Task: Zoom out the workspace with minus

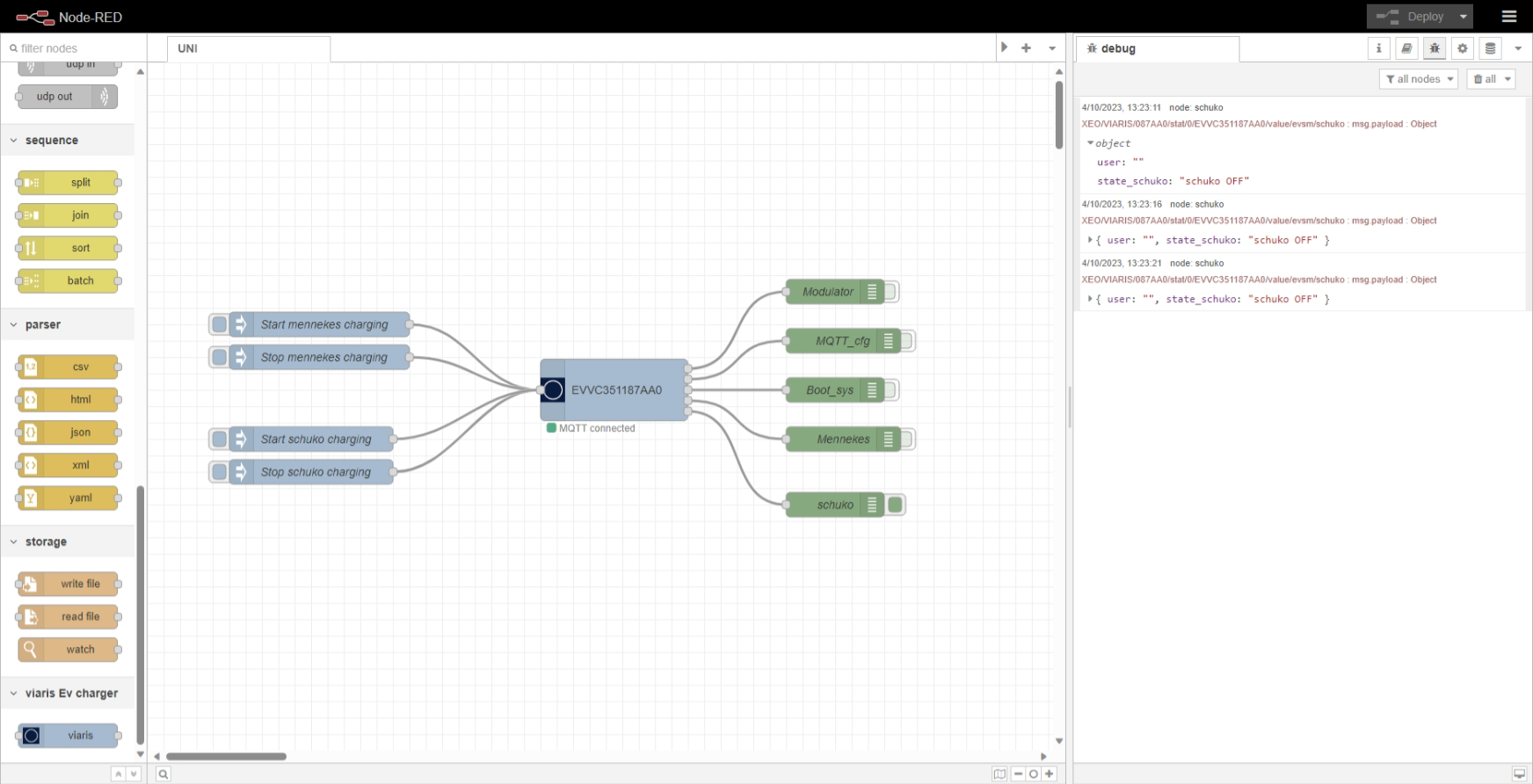Action: tap(1018, 774)
